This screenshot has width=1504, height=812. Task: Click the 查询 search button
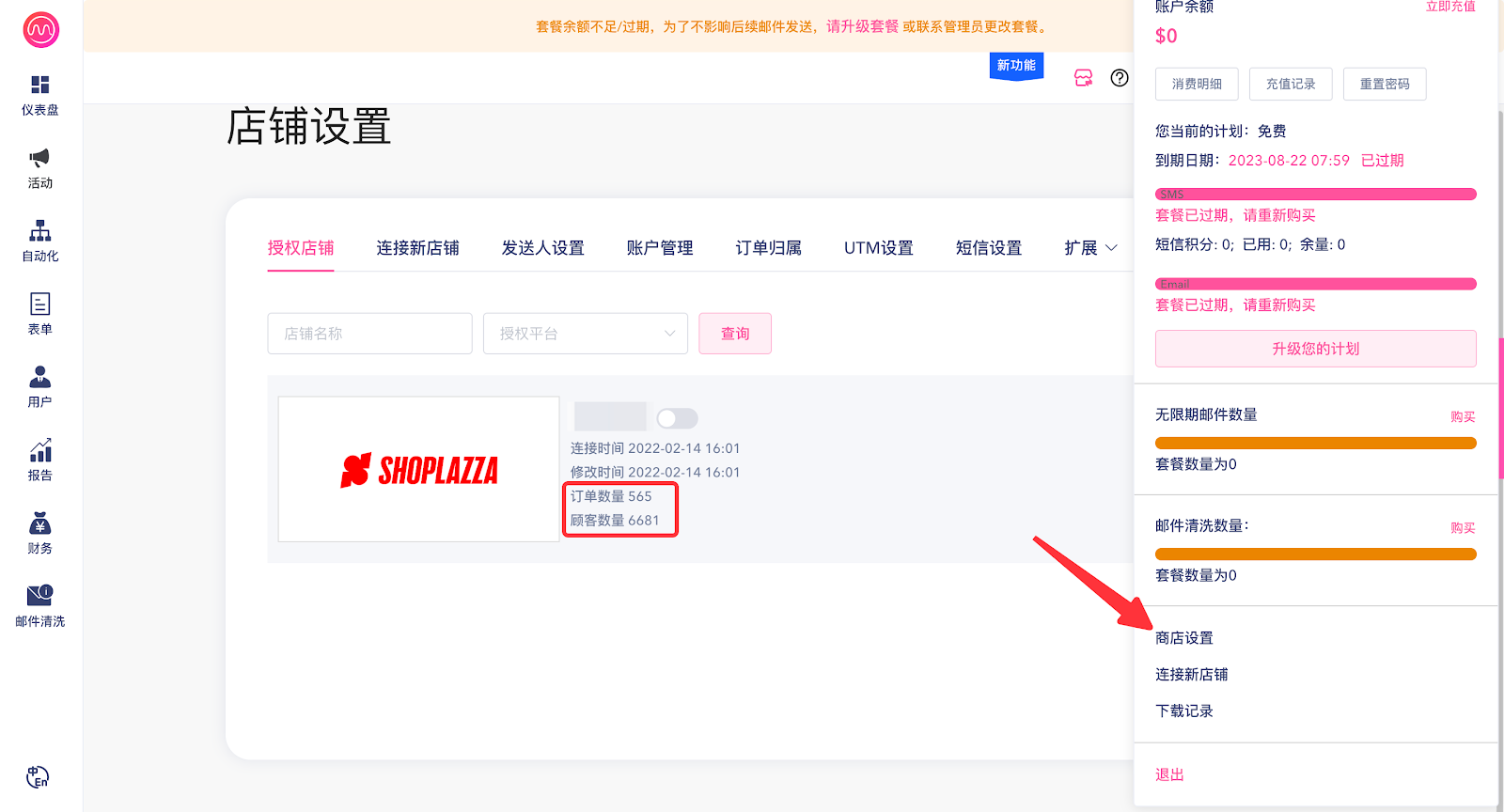click(x=735, y=334)
